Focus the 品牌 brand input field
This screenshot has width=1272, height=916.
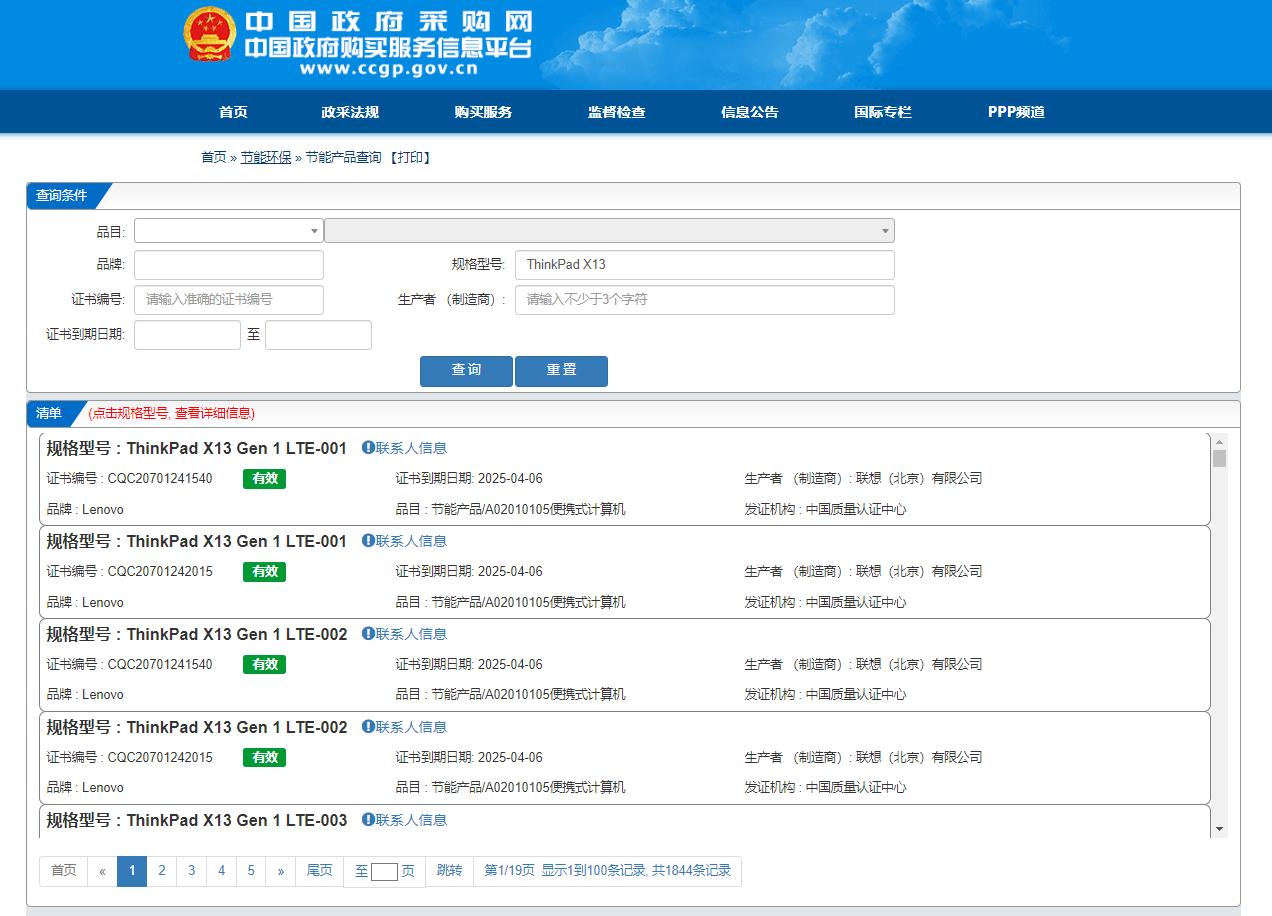(229, 265)
